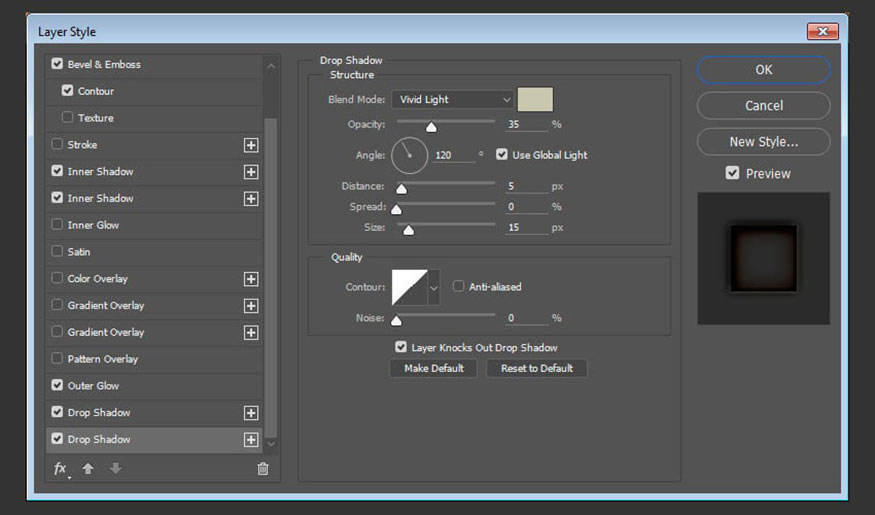This screenshot has height=515, width=875.
Task: Delete the effect with the trash icon
Action: tap(263, 469)
